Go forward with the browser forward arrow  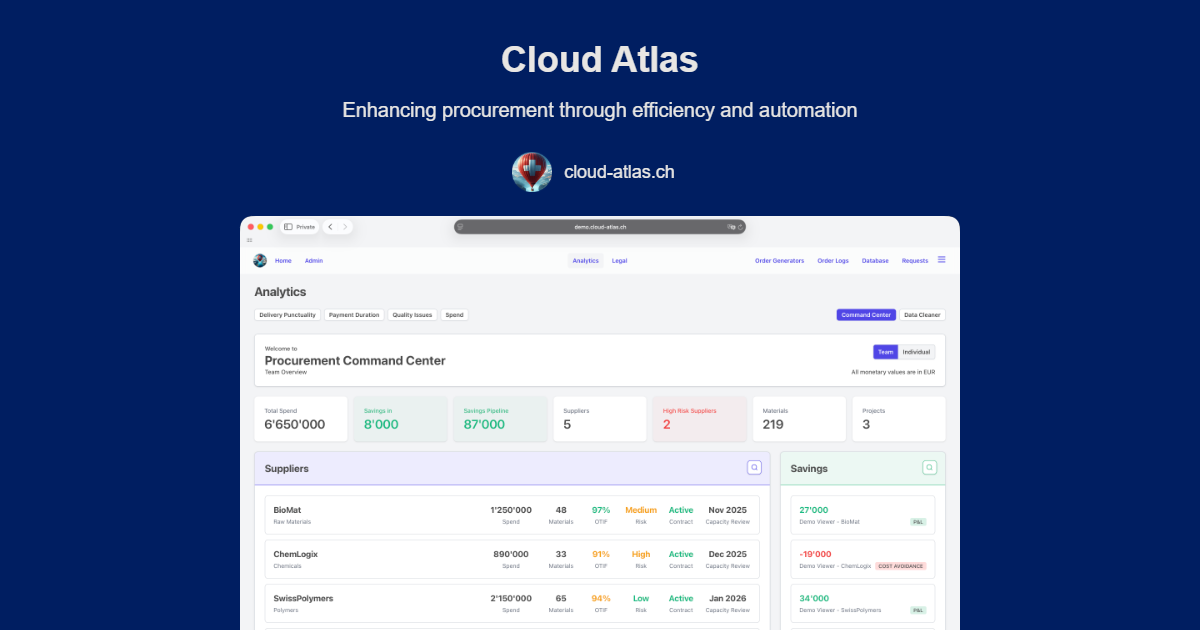tap(345, 227)
